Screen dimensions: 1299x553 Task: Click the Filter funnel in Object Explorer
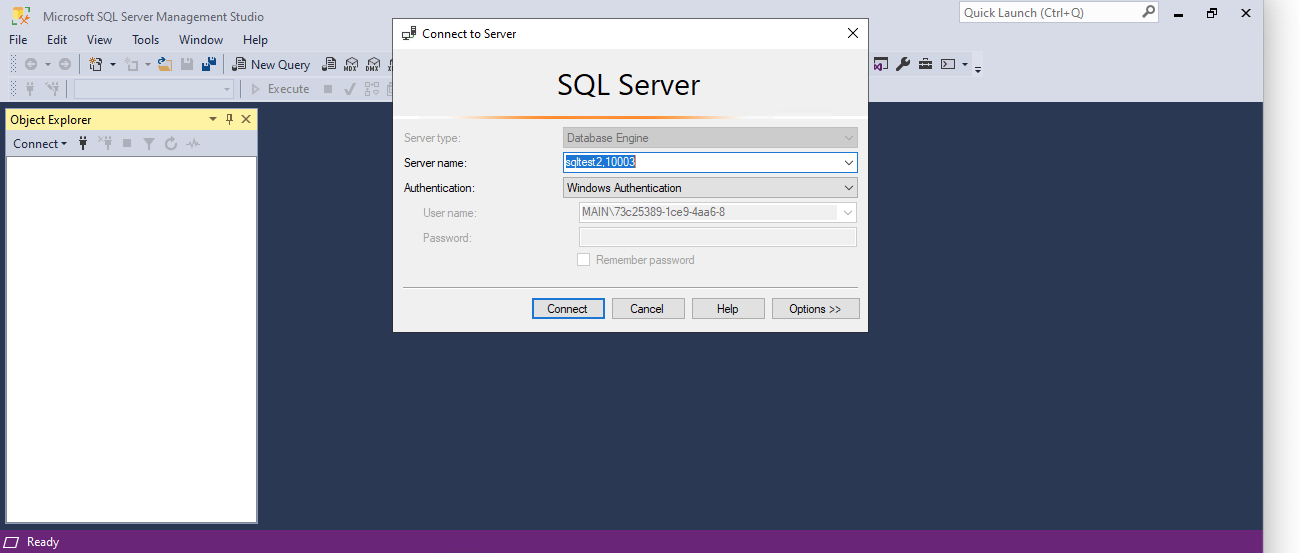point(149,144)
